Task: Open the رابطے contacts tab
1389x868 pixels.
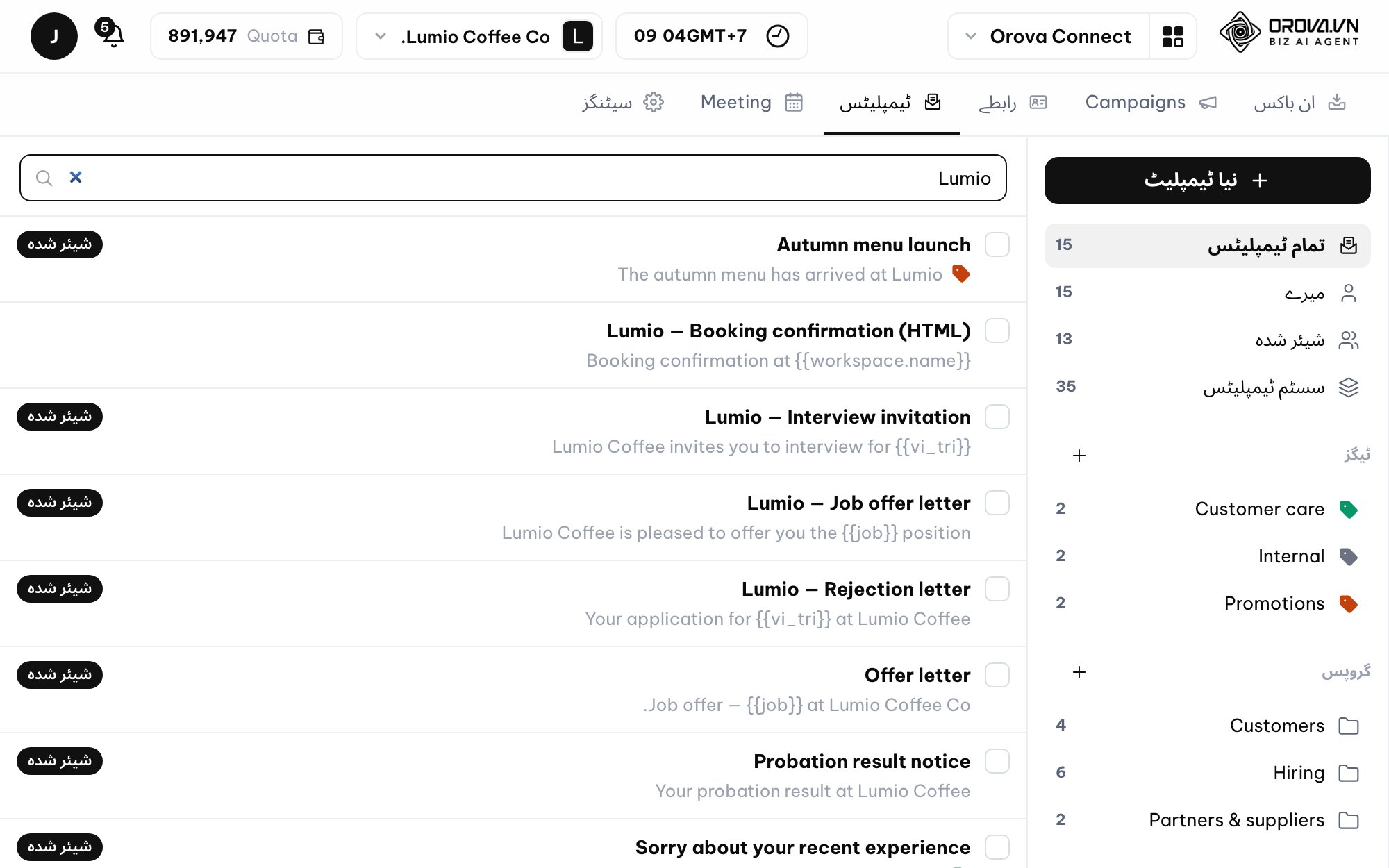Action: 1013,103
